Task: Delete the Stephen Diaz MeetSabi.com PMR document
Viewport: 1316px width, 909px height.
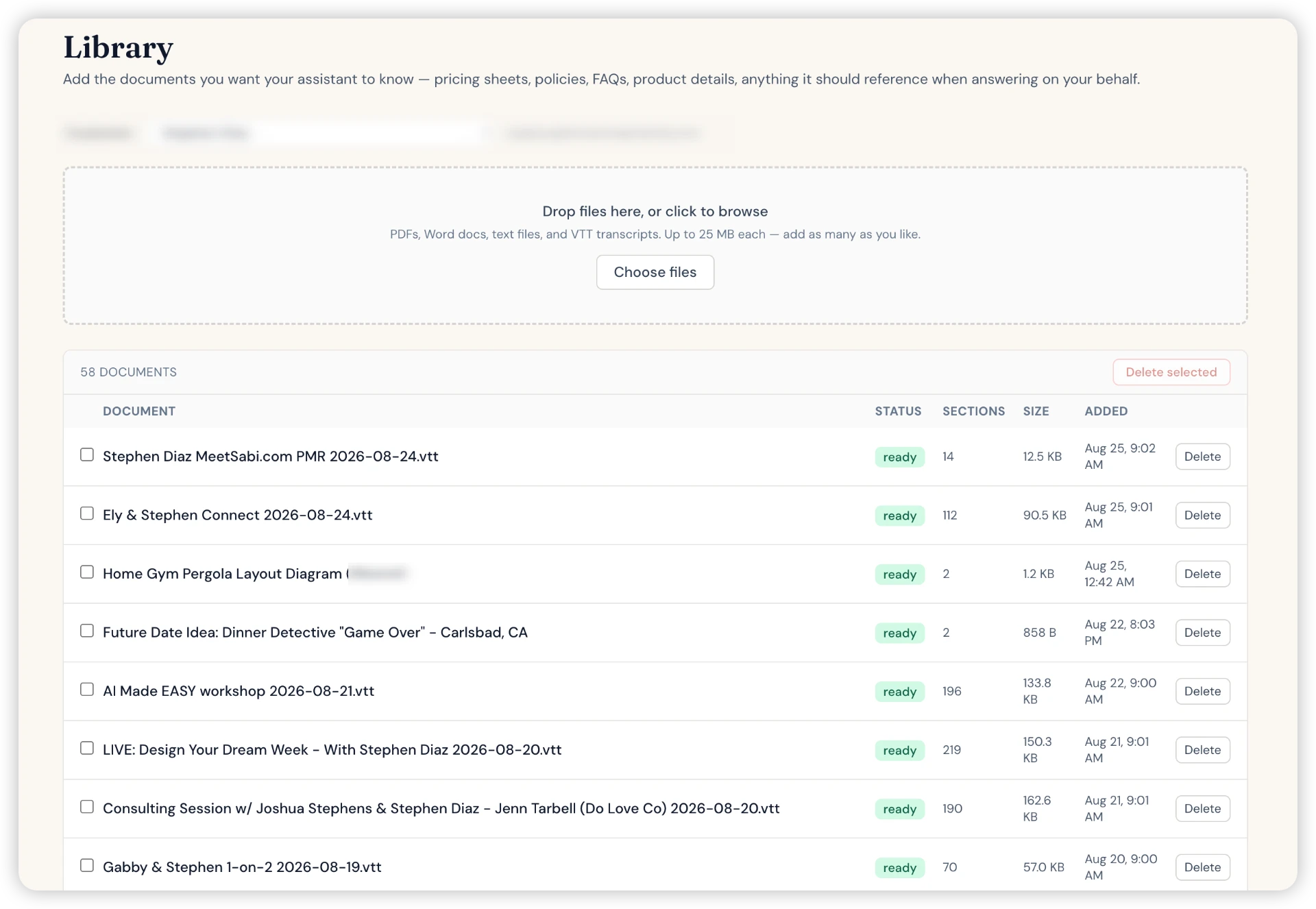Action: [x=1202, y=457]
